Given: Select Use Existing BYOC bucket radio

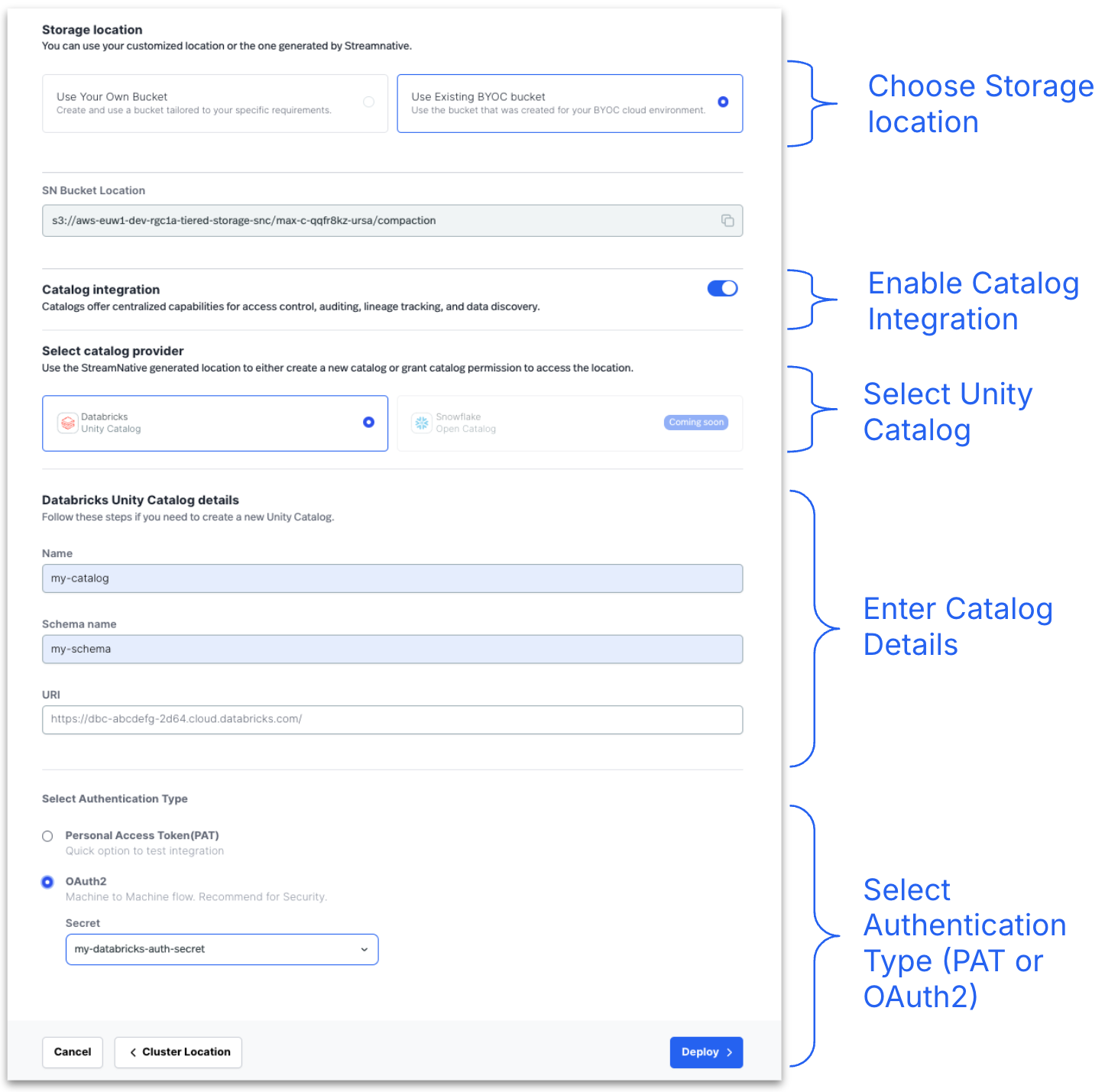Looking at the screenshot, I should click(x=722, y=102).
